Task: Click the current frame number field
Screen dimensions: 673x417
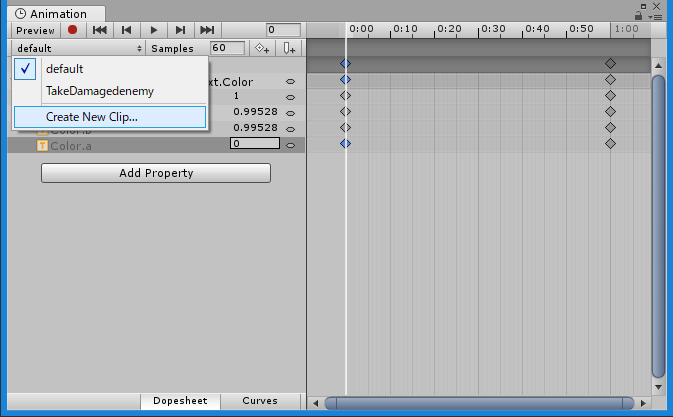Action: tap(283, 30)
